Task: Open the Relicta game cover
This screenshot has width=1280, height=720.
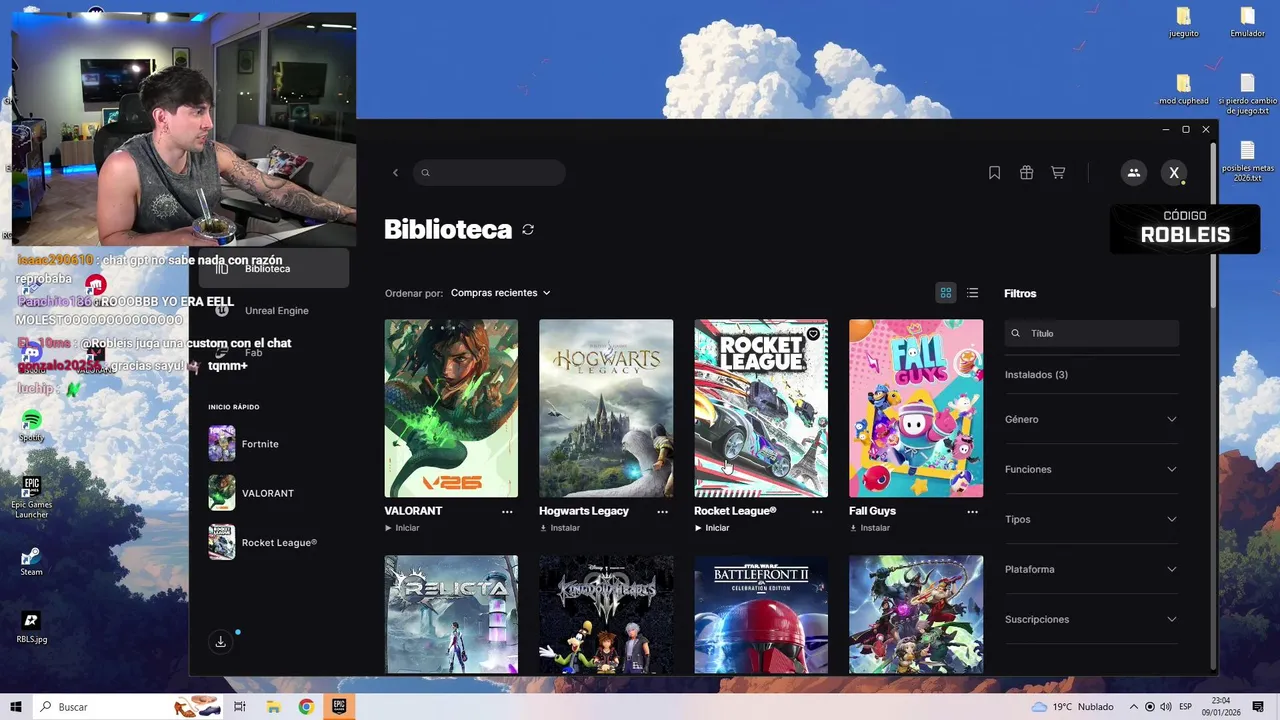Action: (x=451, y=615)
